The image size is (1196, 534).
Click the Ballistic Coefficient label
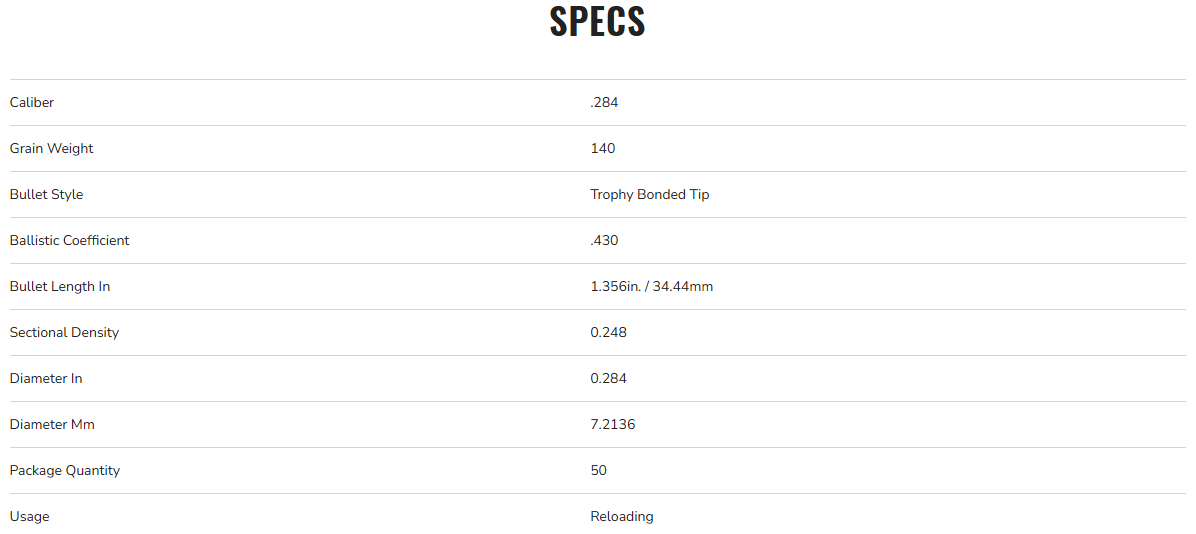click(x=69, y=240)
